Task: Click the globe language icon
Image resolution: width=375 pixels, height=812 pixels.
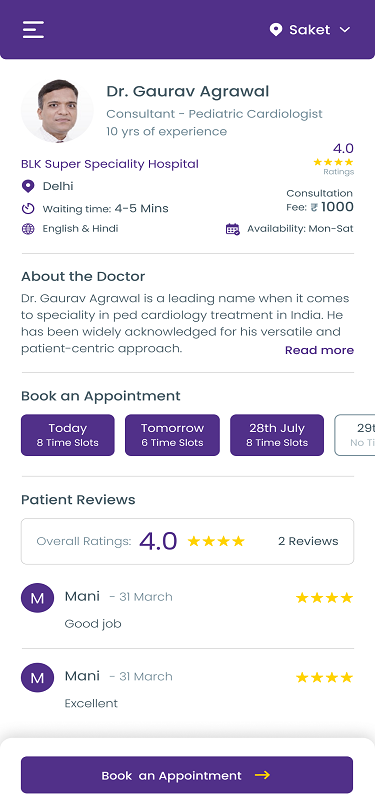Action: pyautogui.click(x=28, y=229)
